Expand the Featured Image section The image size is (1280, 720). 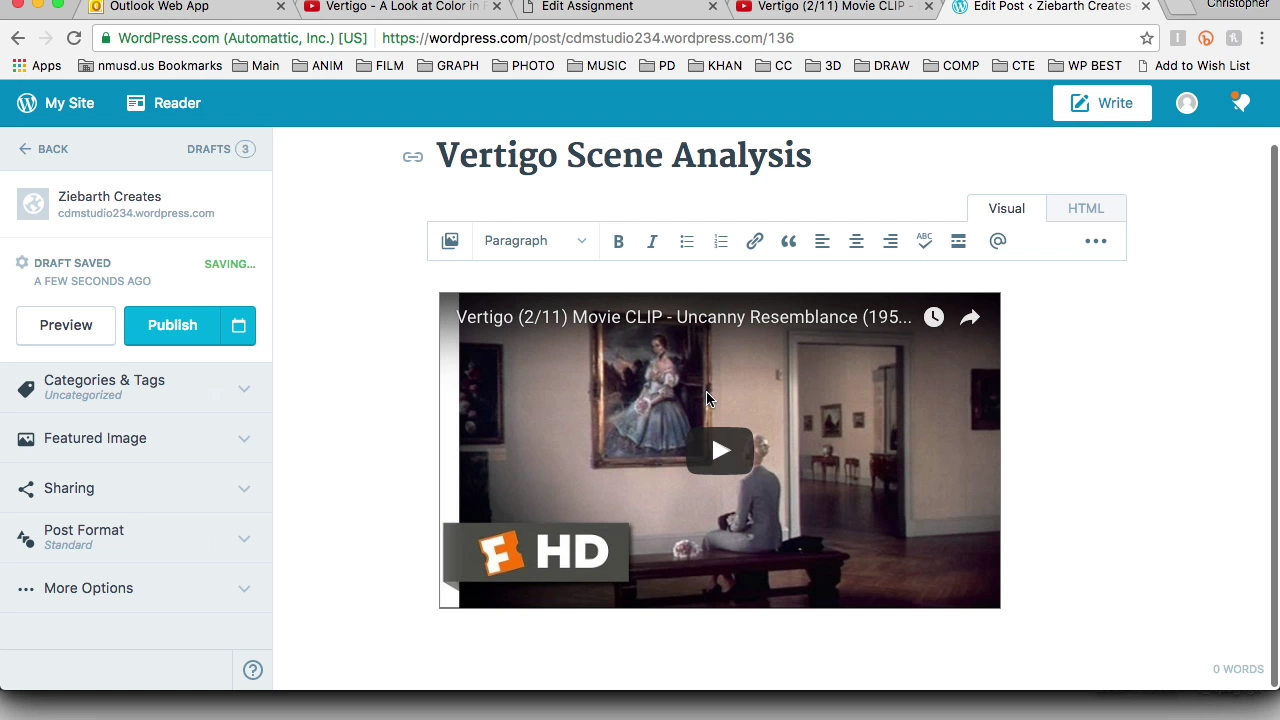136,438
